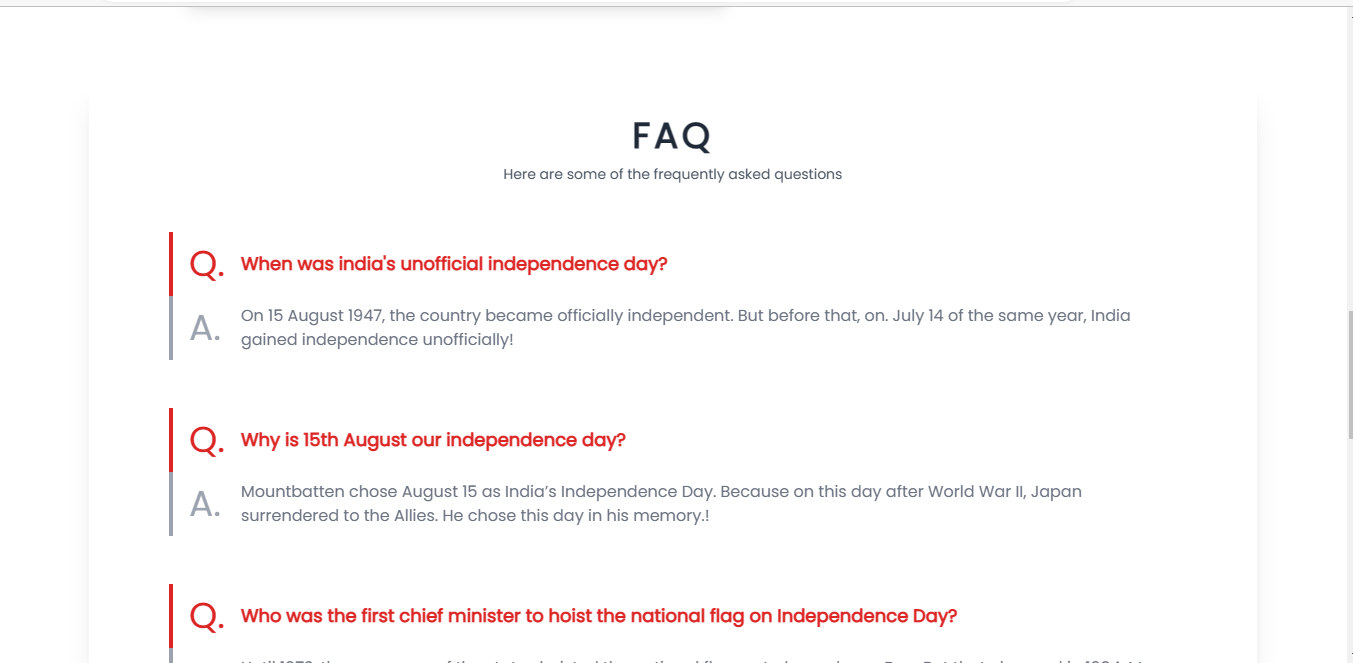Click the FAQ heading
This screenshot has height=663, width=1353.
click(672, 136)
